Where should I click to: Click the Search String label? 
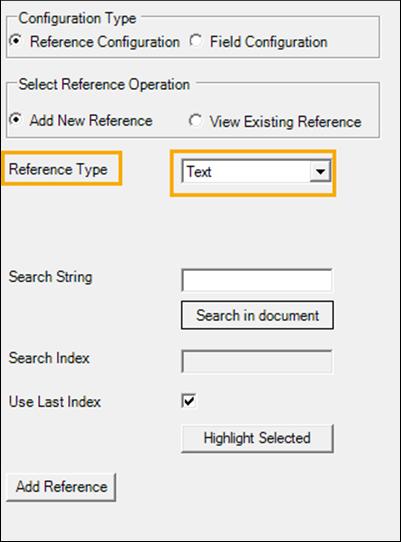click(50, 277)
